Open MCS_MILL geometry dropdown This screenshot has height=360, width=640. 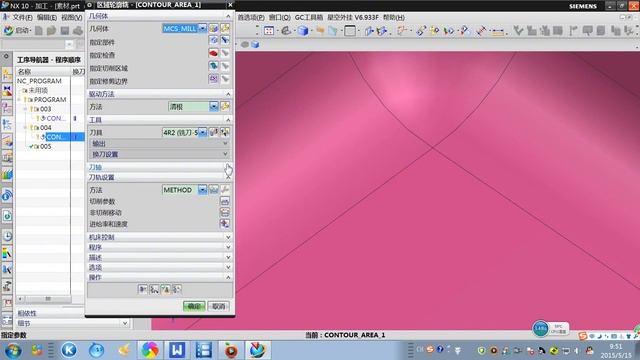(x=202, y=28)
